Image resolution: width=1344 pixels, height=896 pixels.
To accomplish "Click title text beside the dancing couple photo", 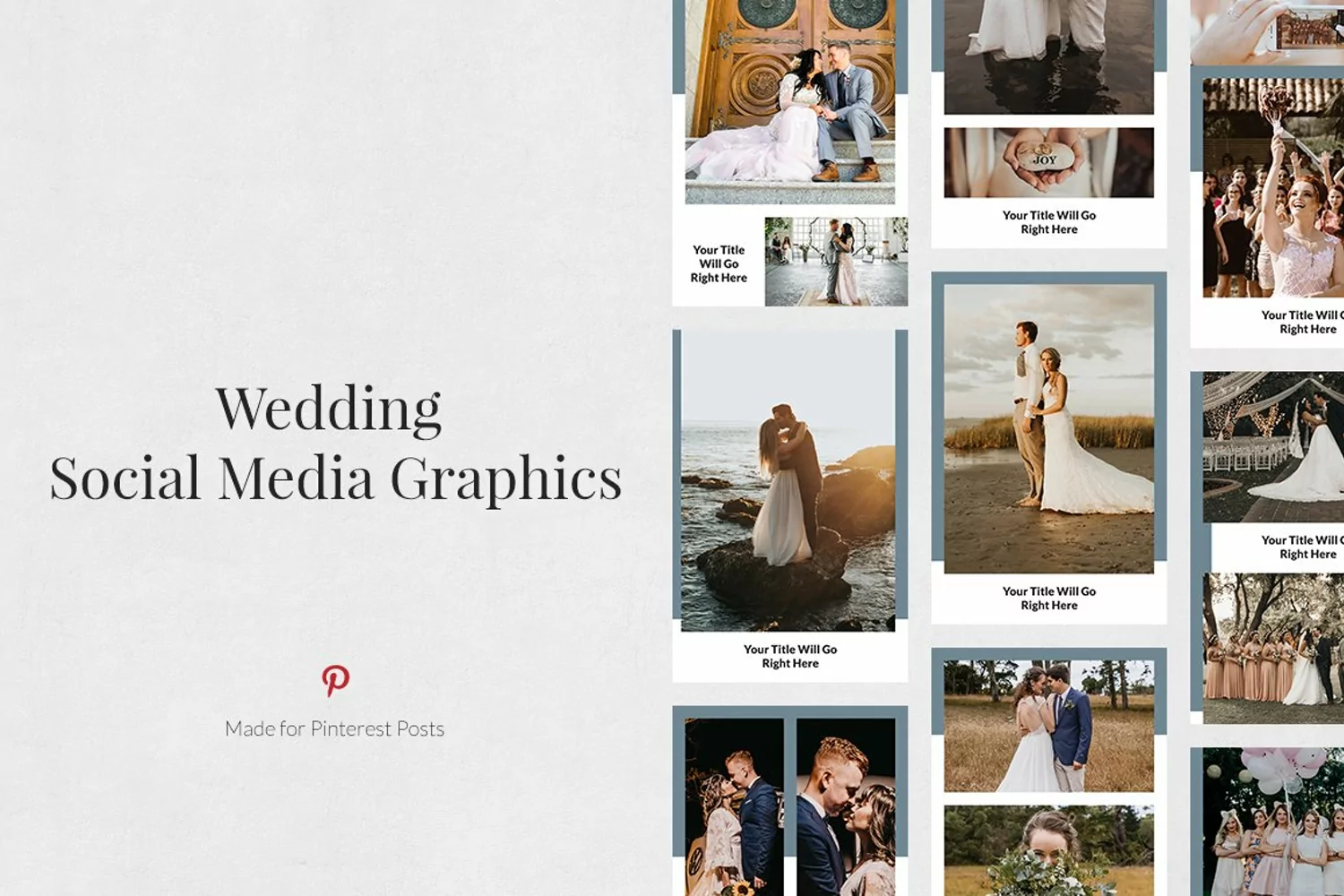I will point(719,263).
